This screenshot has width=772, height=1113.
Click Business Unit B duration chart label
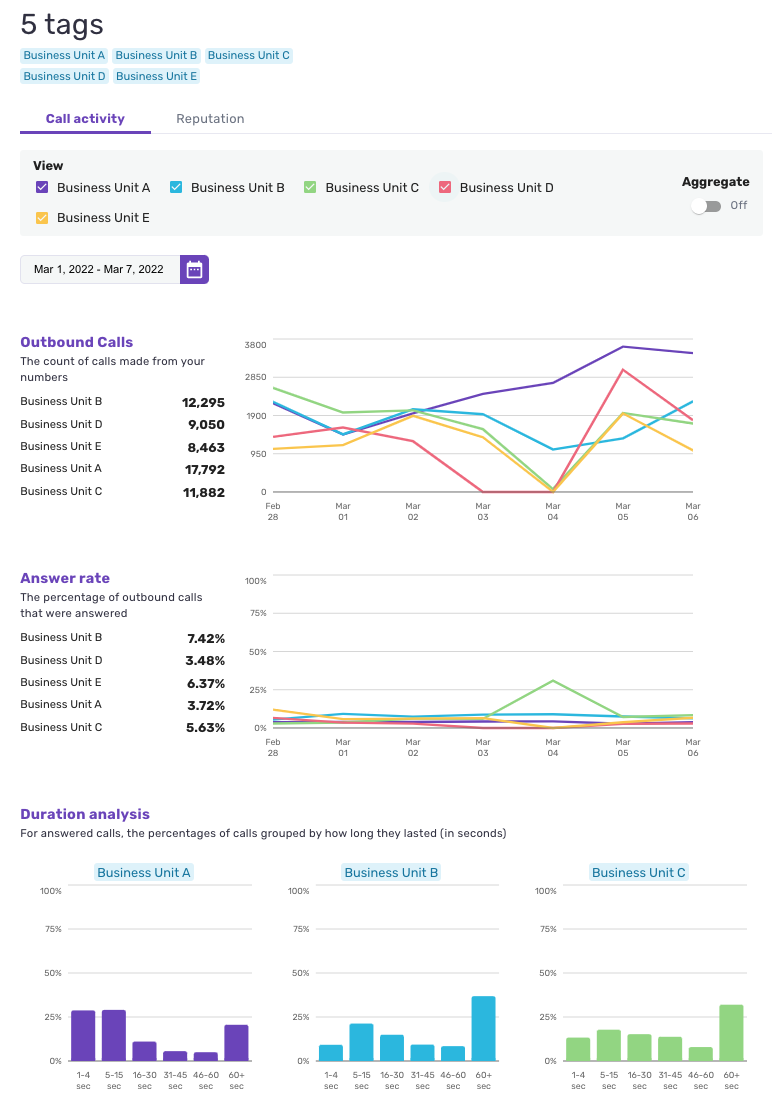(391, 873)
